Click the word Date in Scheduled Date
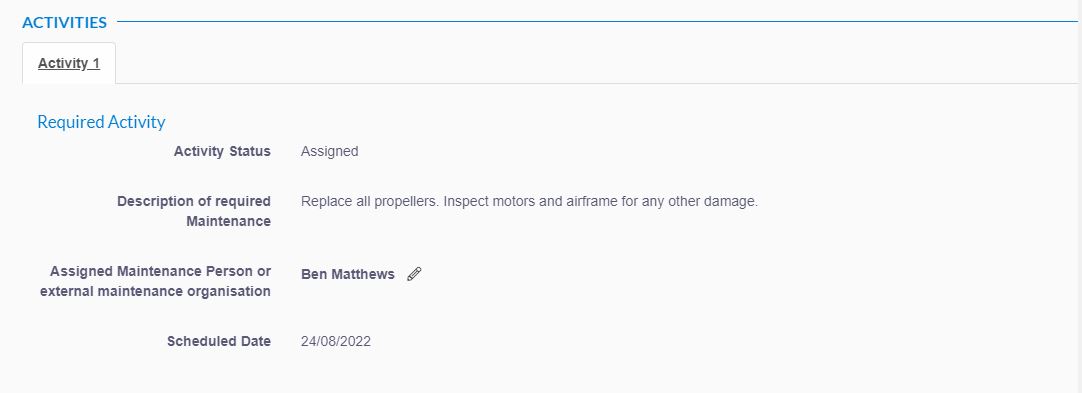The image size is (1082, 393). [255, 341]
